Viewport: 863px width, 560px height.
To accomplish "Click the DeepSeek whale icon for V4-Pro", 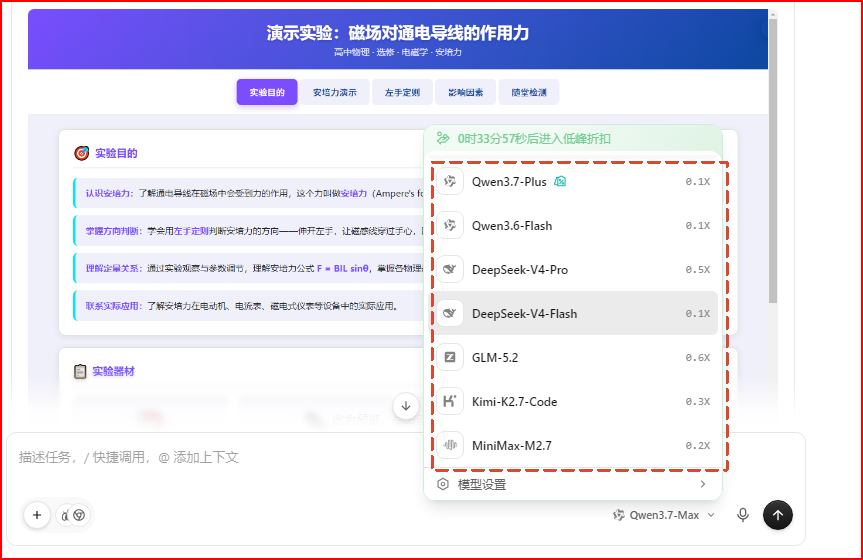I will [x=450, y=269].
